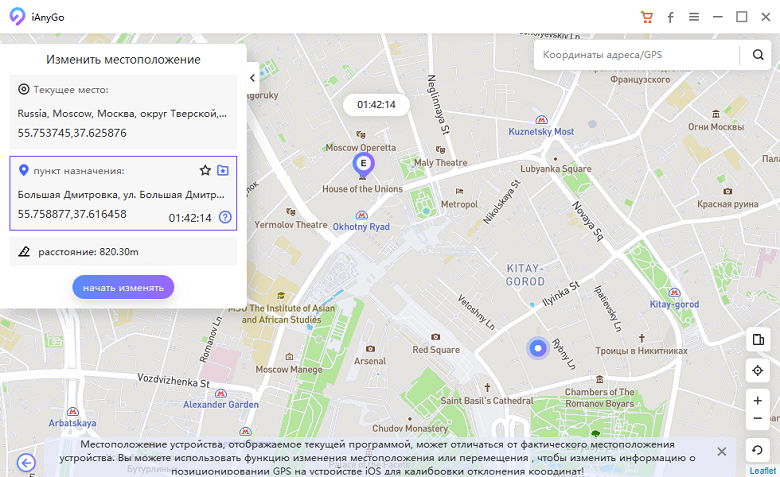
Task: Open the shopping cart purchase icon
Action: click(x=647, y=17)
